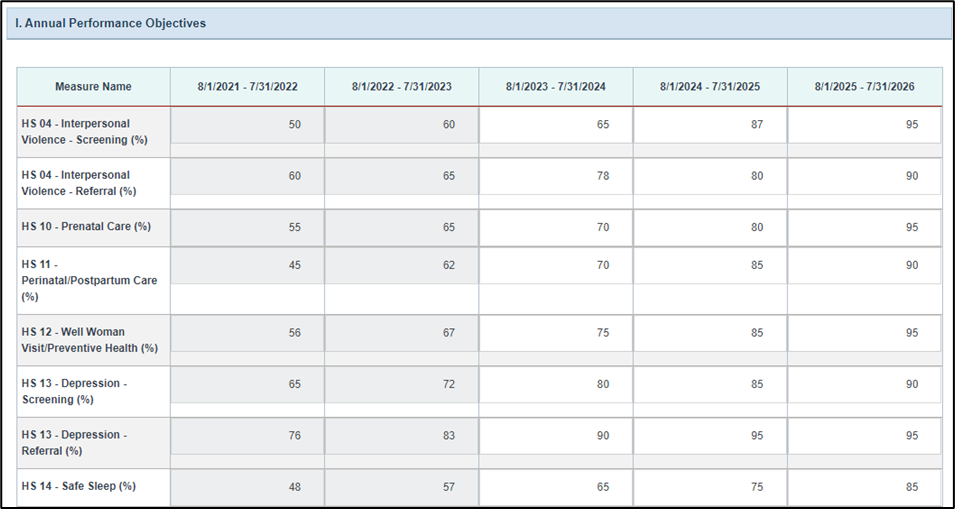Click the 8/1/2025 - 7/31/2026 column header
Viewport: 955px width, 509px height.
pyautogui.click(x=864, y=86)
